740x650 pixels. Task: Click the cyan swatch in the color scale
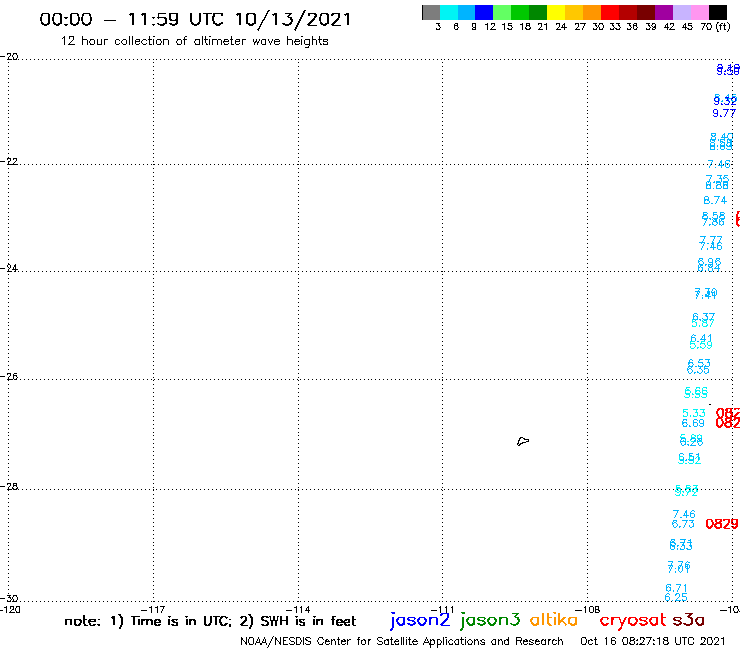pyautogui.click(x=449, y=12)
